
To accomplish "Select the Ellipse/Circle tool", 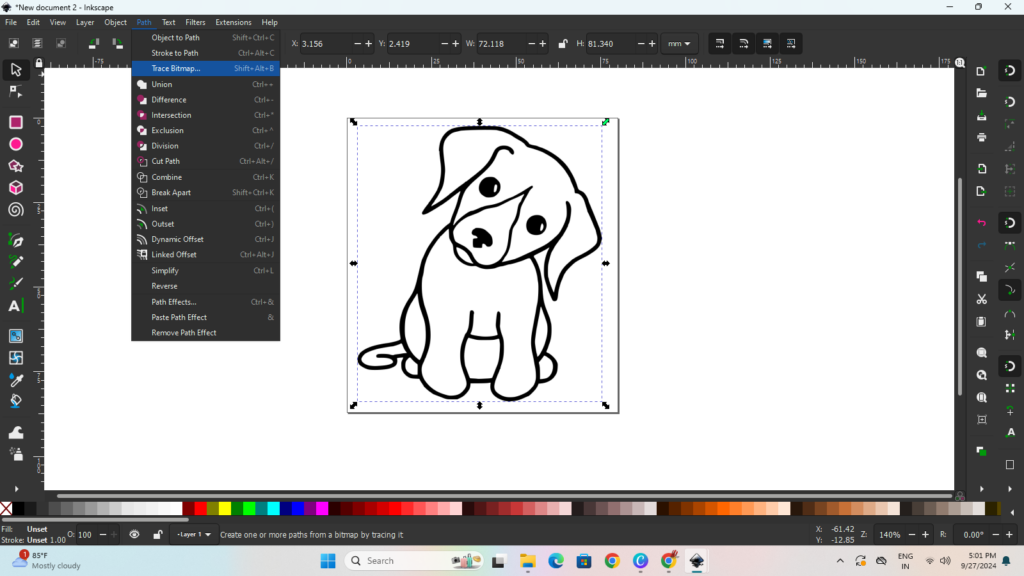I will 16,144.
